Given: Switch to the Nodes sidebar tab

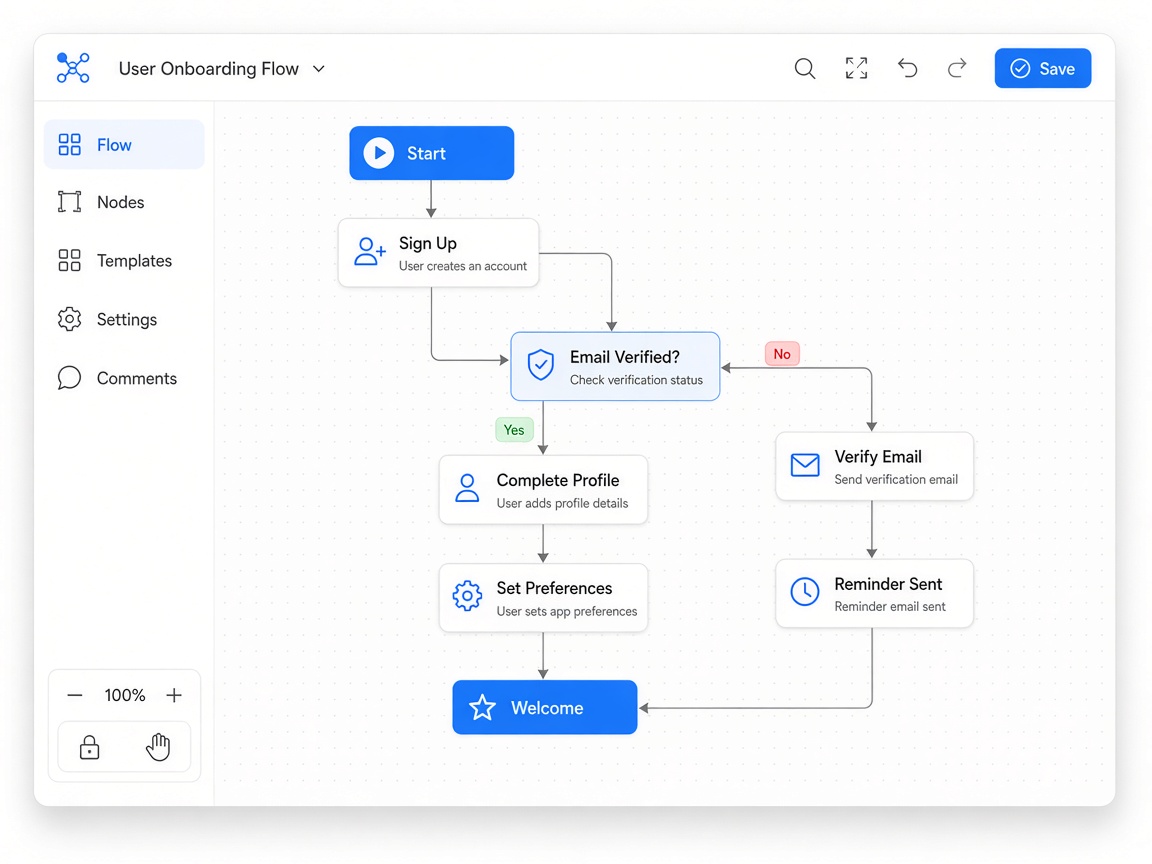Looking at the screenshot, I should [124, 202].
